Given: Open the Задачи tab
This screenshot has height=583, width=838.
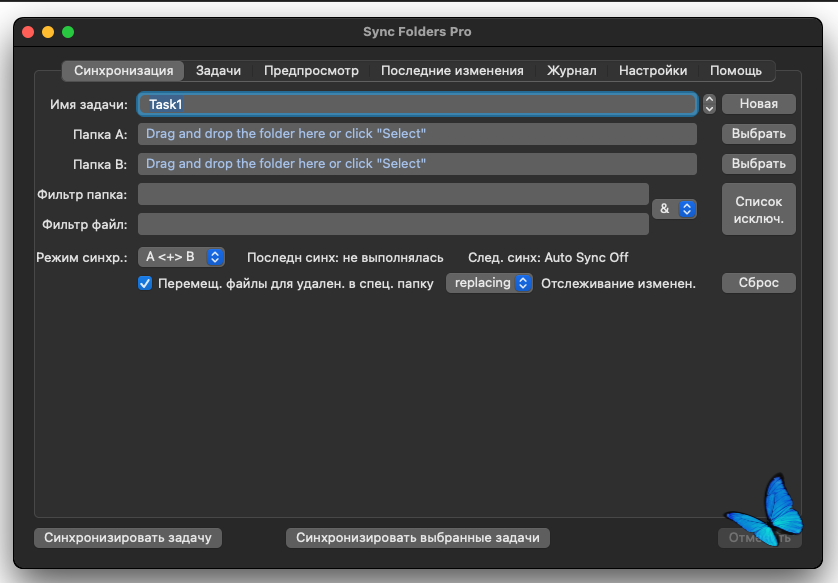Looking at the screenshot, I should [x=218, y=71].
